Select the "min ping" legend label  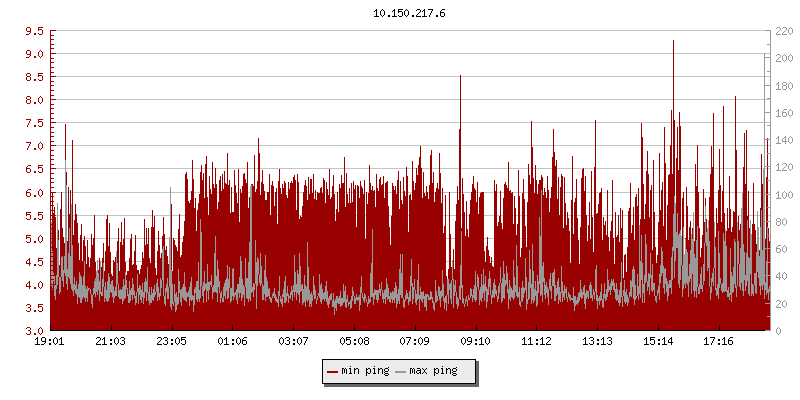click(x=364, y=371)
